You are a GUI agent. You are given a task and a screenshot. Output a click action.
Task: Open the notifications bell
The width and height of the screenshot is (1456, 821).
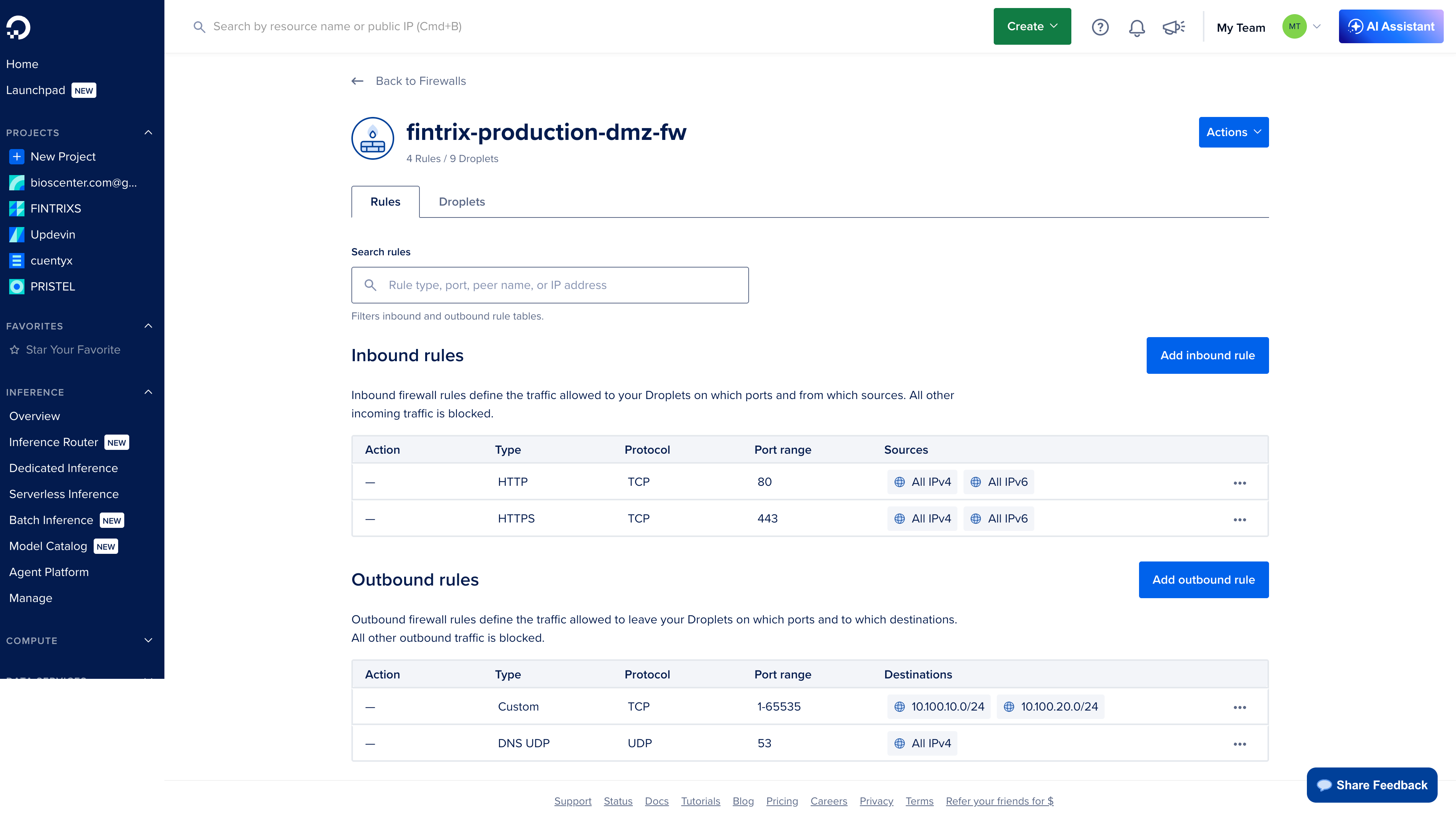click(1137, 27)
